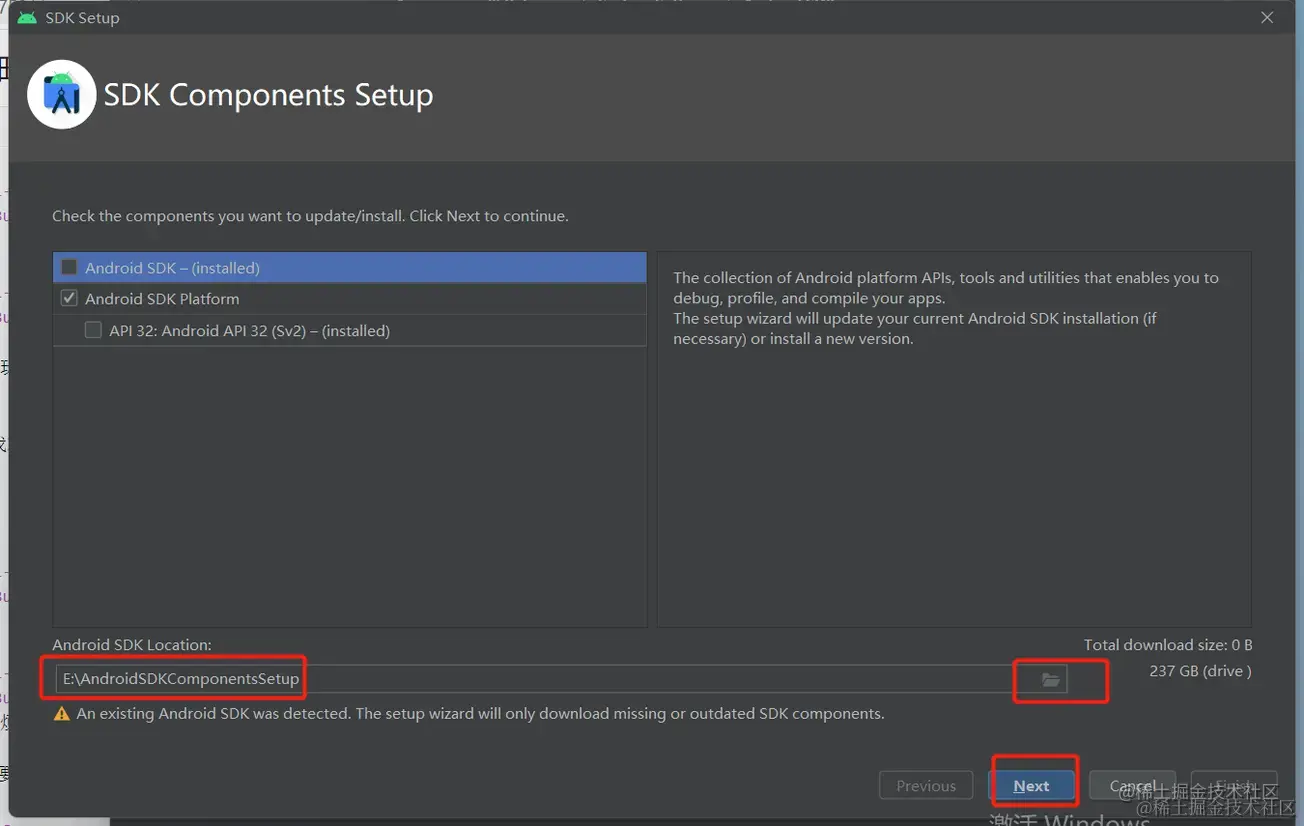
Task: Click the 'Total download size: 0 B' text
Action: pos(1168,645)
